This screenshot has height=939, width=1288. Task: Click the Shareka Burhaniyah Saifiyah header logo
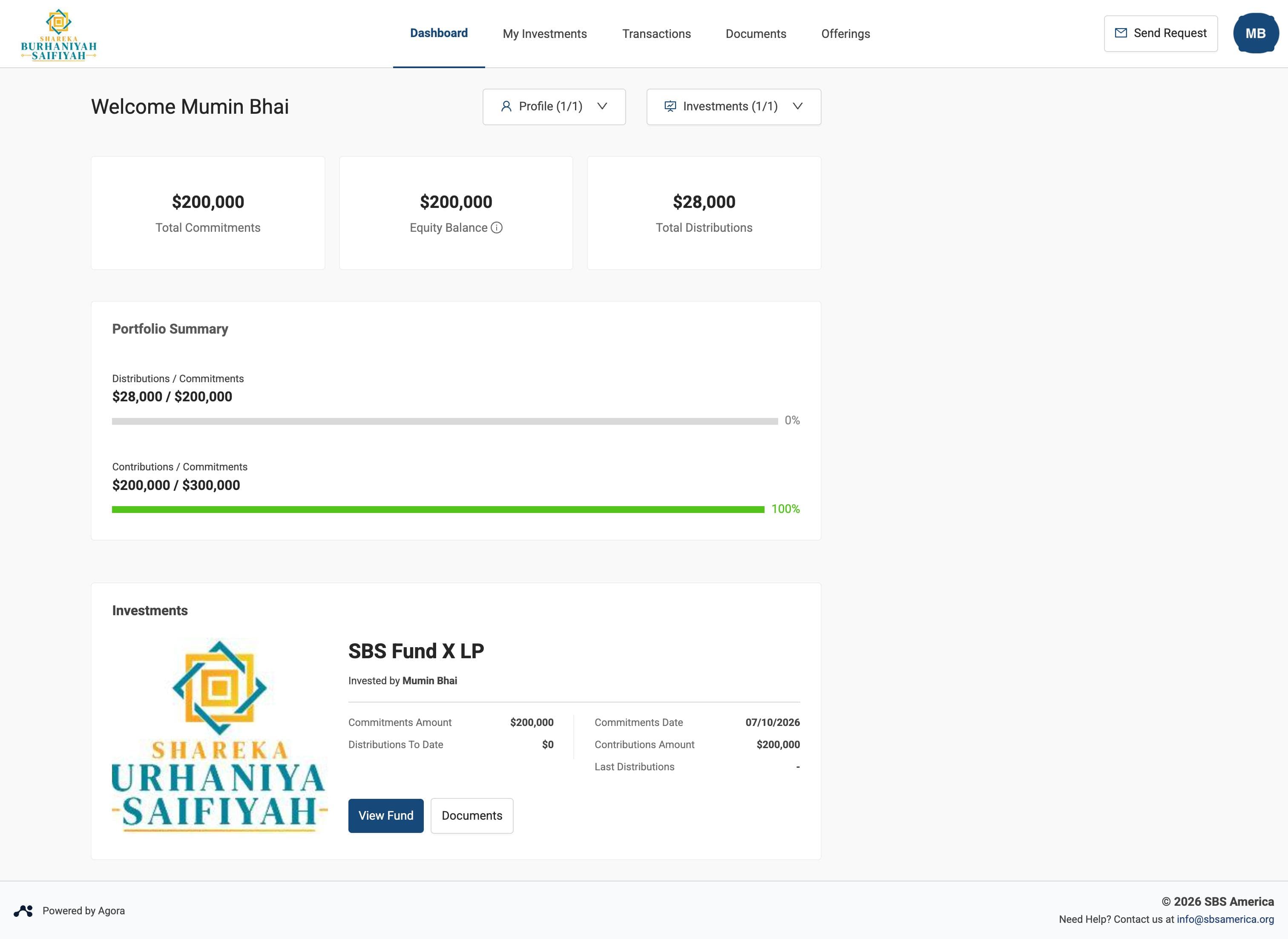(58, 34)
